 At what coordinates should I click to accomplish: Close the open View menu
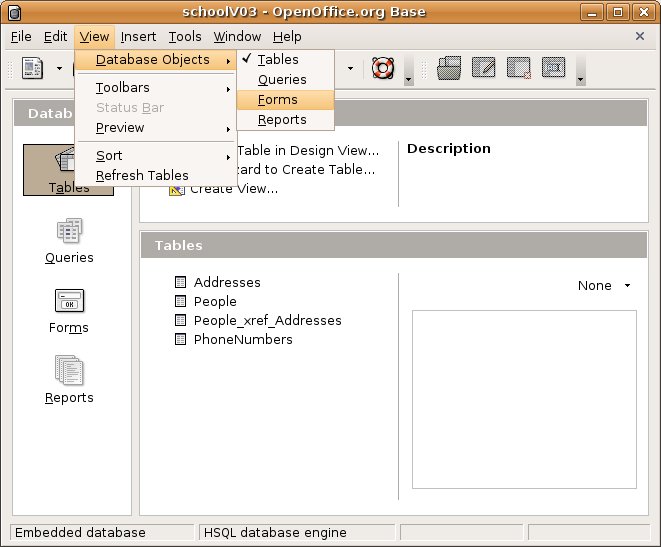(x=94, y=37)
